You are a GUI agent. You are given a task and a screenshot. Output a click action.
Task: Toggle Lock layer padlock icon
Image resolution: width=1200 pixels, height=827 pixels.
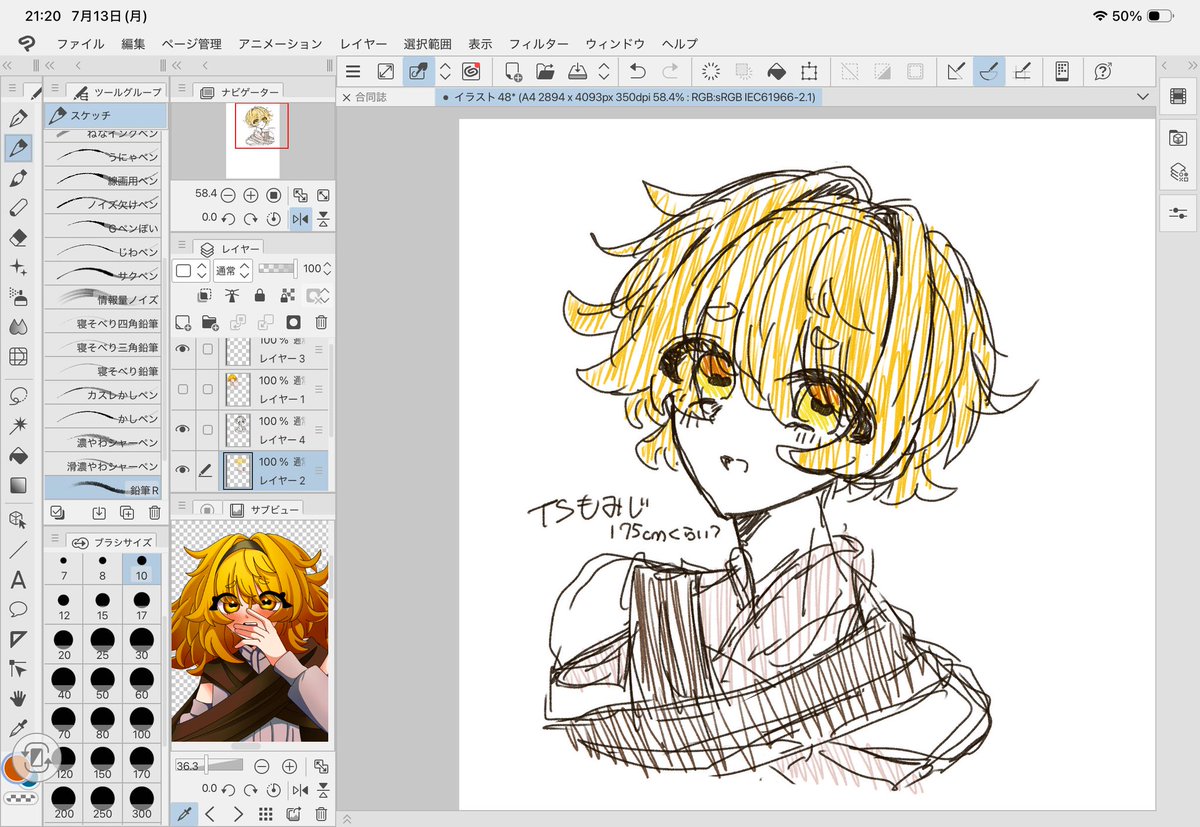[260, 296]
